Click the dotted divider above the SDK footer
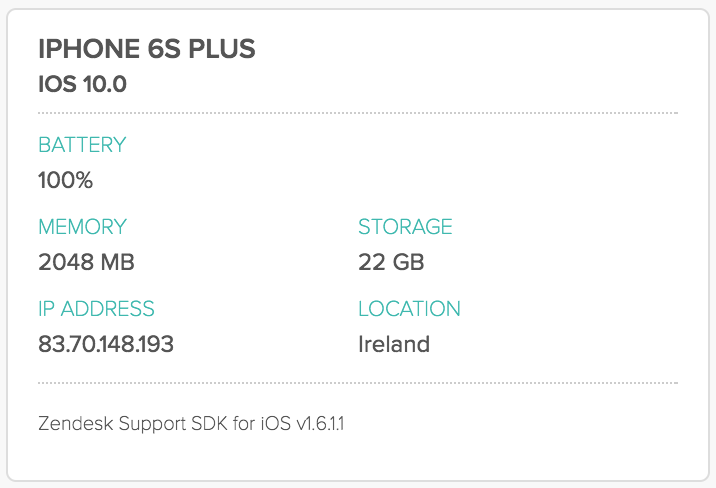716x488 pixels. click(358, 383)
